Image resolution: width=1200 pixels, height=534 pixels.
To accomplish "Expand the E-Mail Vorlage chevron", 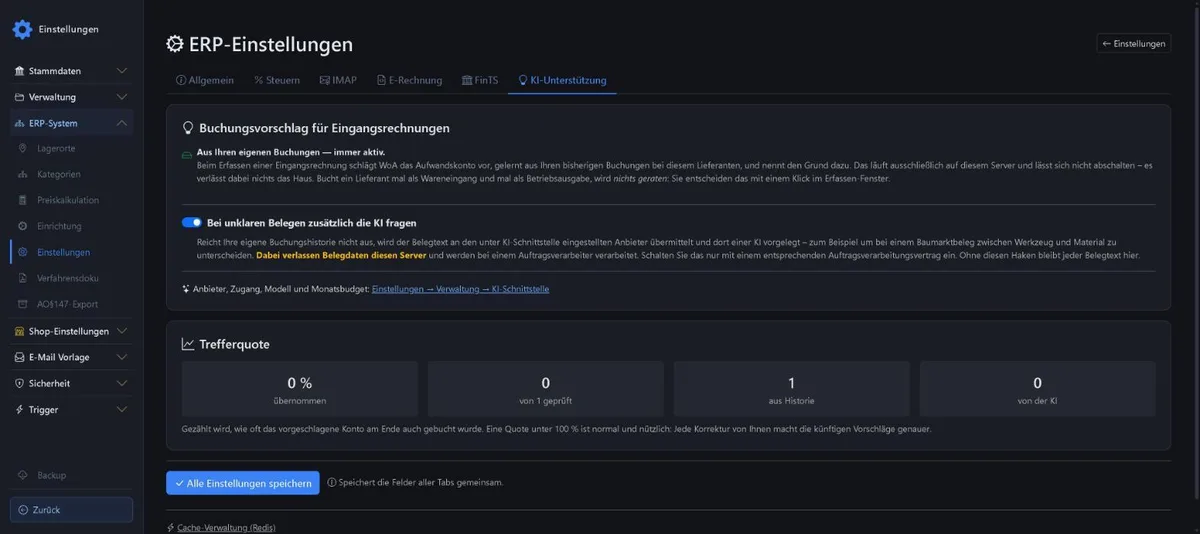I will point(122,357).
